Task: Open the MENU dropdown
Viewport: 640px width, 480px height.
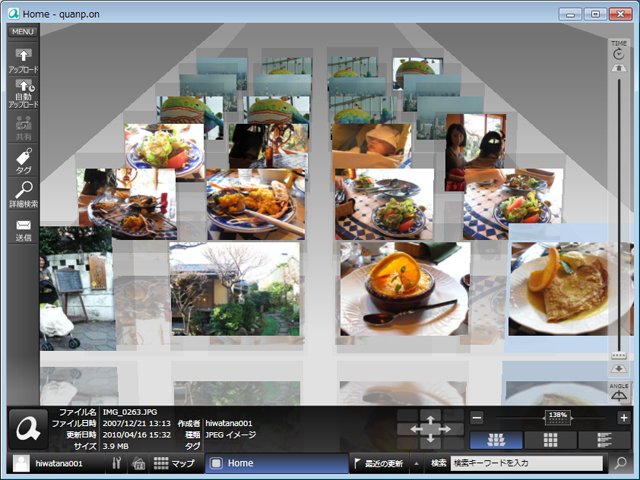Action: (23, 31)
